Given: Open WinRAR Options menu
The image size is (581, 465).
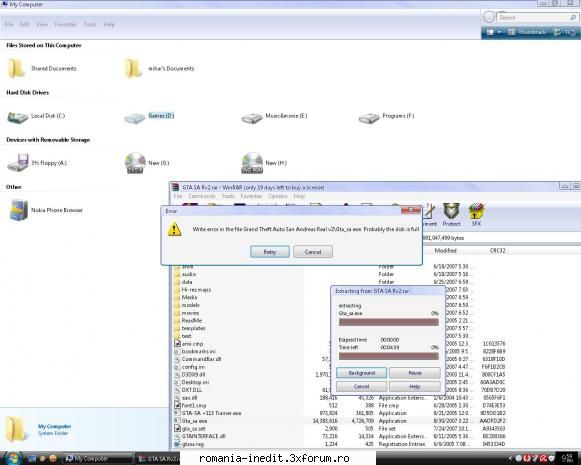Looking at the screenshot, I should click(x=278, y=196).
